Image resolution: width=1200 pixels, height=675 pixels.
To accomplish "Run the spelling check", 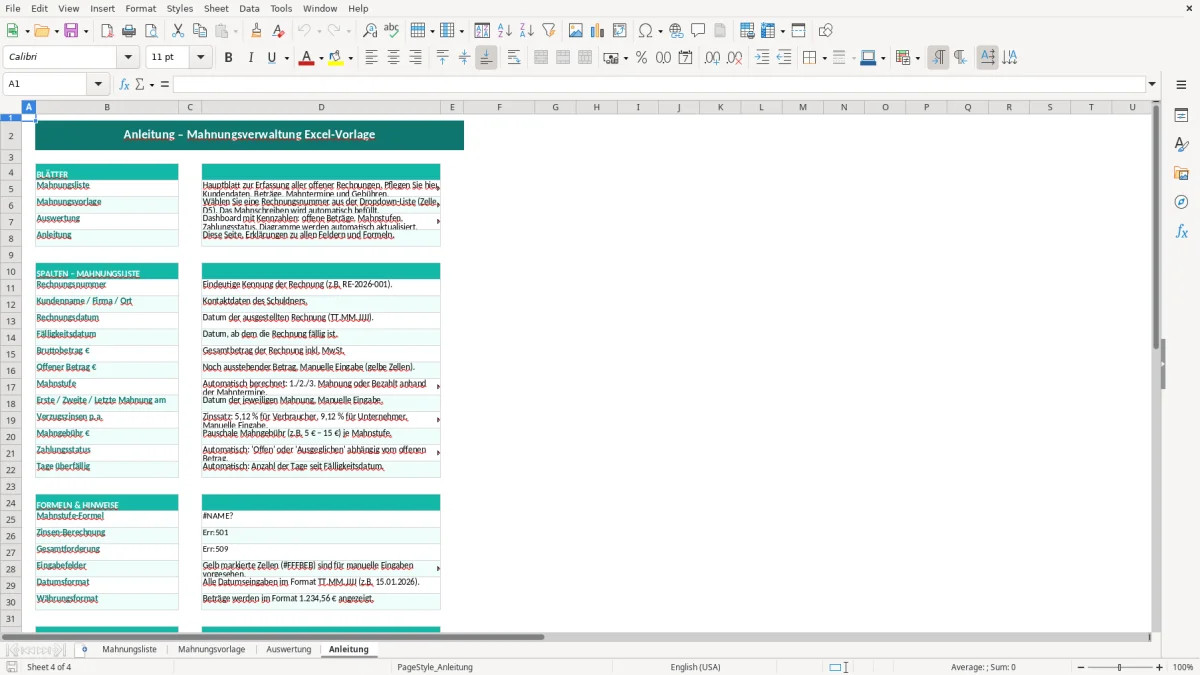I will tap(391, 31).
